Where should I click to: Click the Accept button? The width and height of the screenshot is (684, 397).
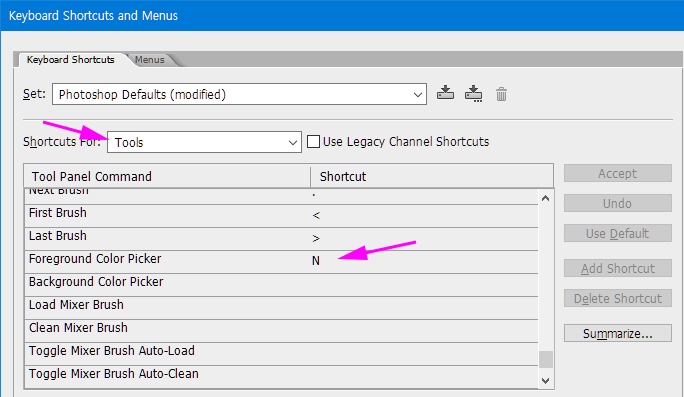click(x=617, y=173)
